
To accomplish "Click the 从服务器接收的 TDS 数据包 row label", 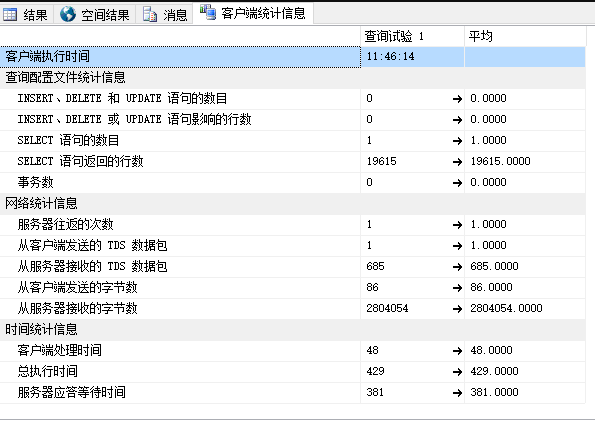I will coord(92,266).
